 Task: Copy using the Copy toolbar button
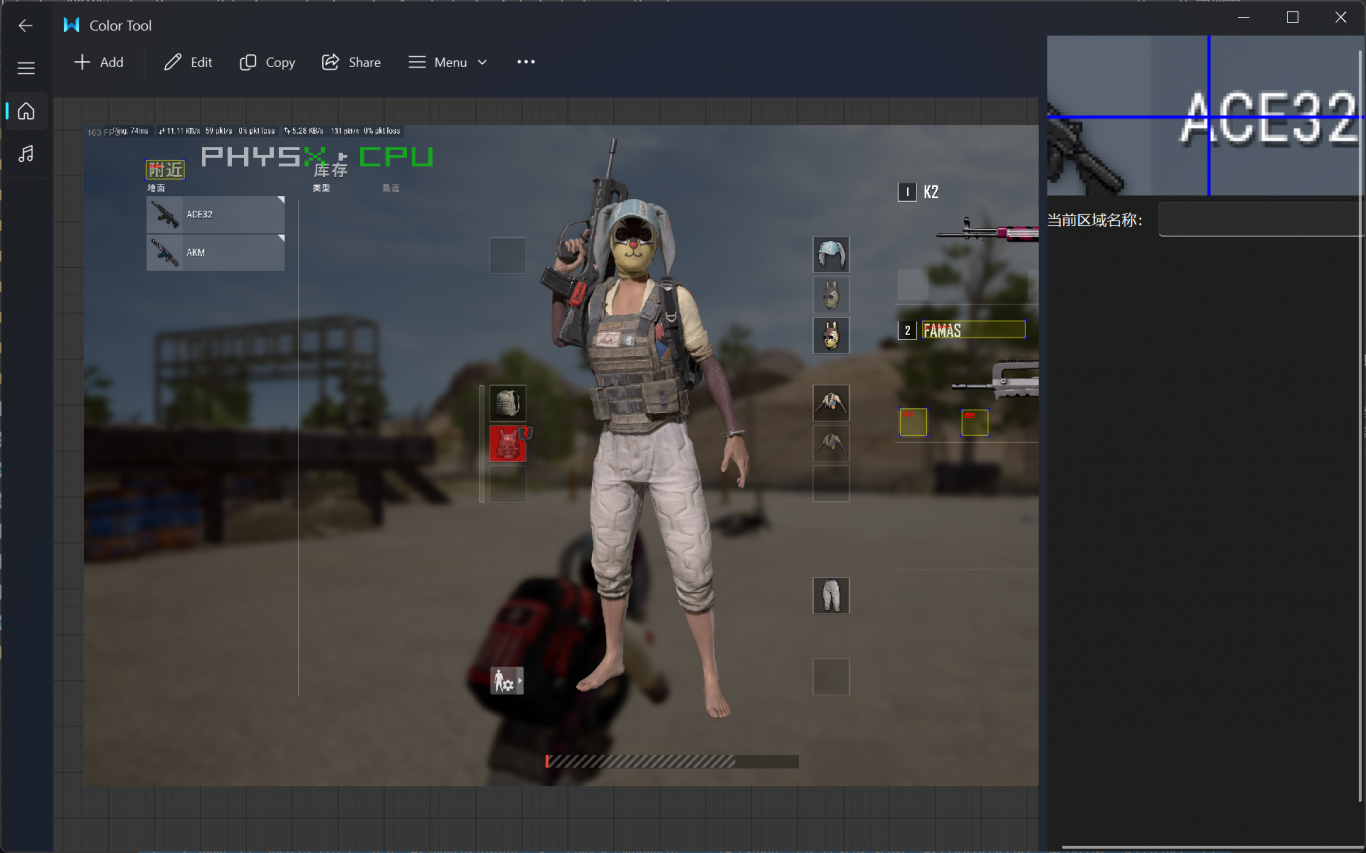pos(267,62)
